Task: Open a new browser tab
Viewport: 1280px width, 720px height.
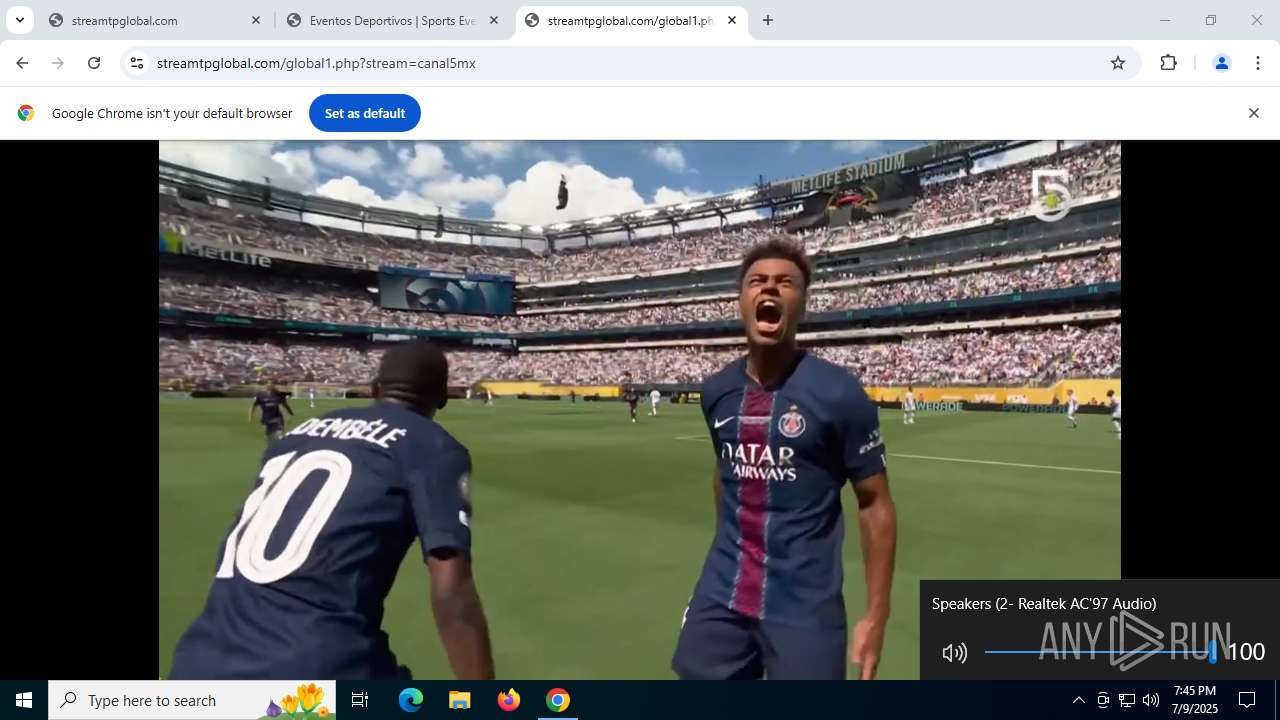Action: tap(768, 20)
